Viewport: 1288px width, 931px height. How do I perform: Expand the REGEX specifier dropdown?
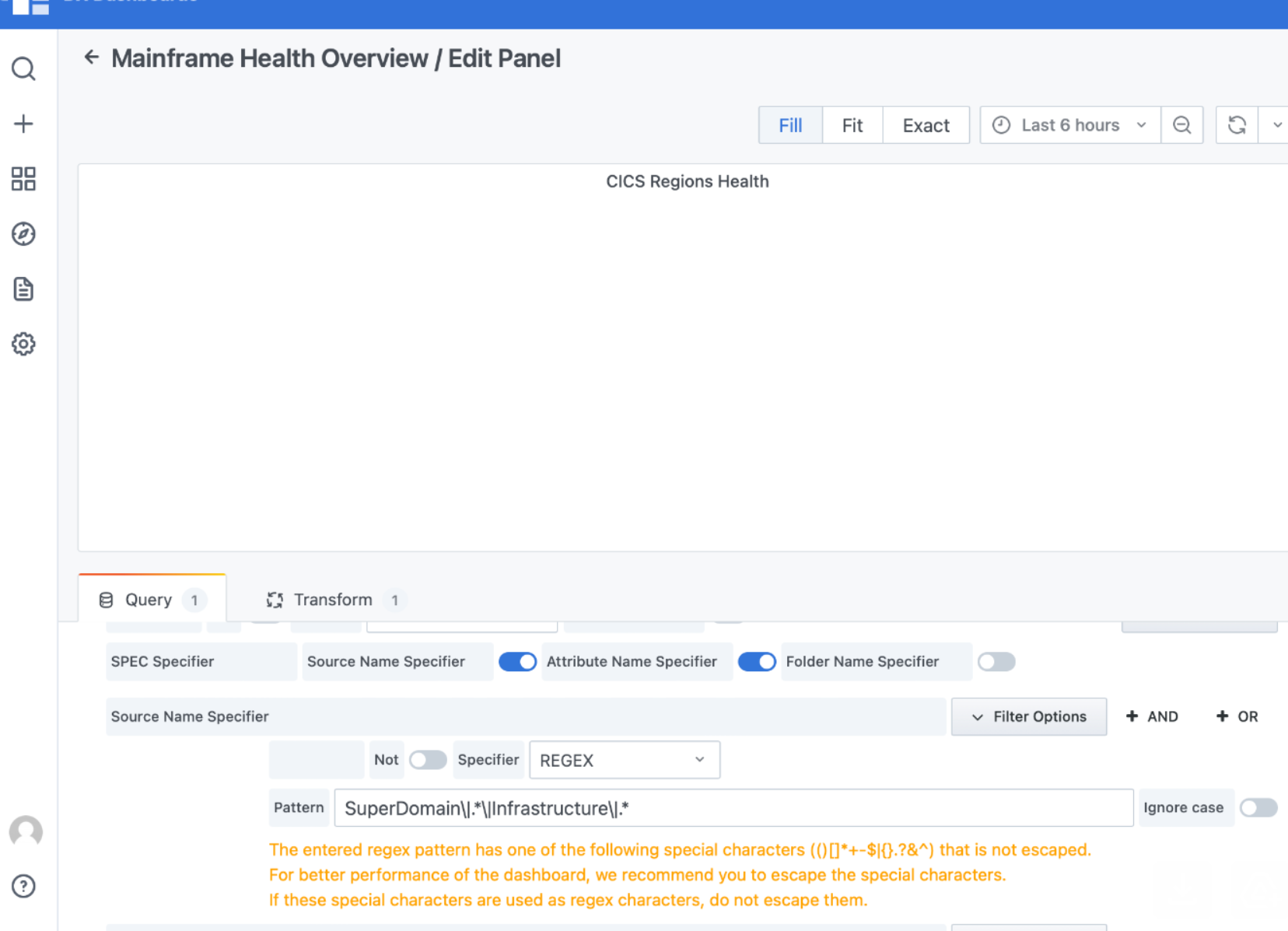coord(624,760)
